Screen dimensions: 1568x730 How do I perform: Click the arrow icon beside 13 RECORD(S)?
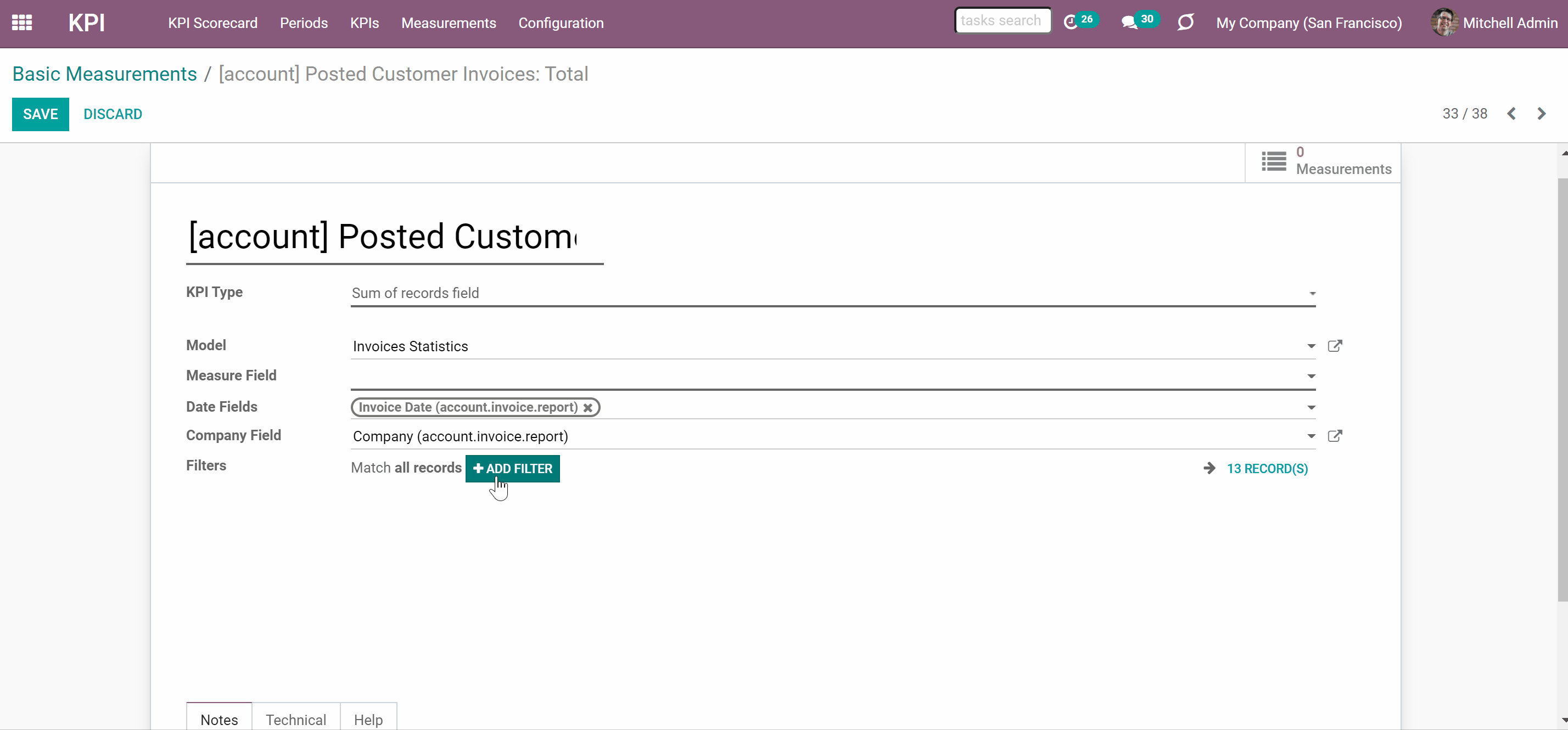point(1209,468)
